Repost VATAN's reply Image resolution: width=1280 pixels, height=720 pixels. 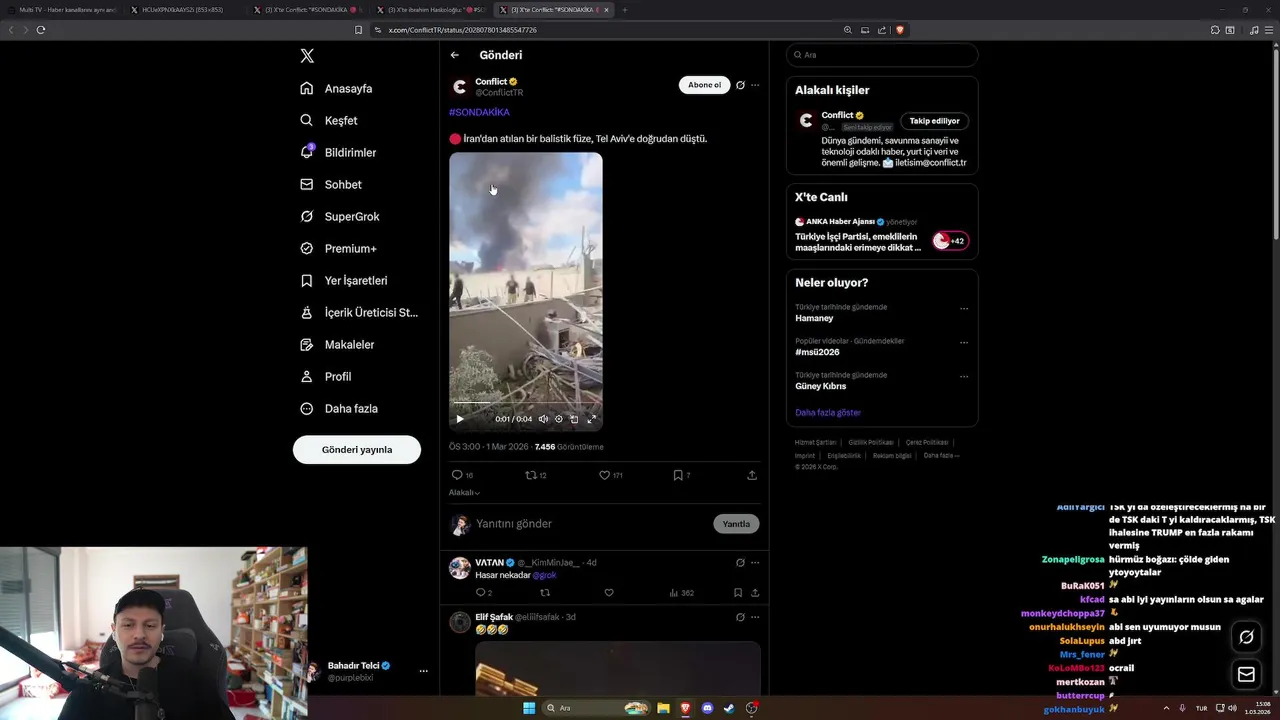point(545,593)
